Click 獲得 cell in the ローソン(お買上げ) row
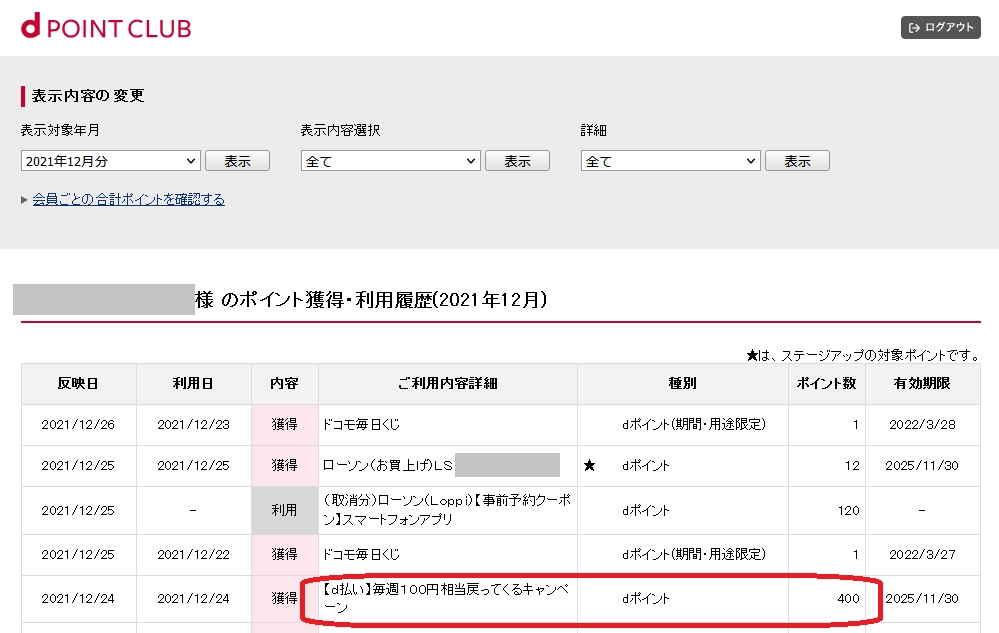The image size is (999, 633). point(284,466)
